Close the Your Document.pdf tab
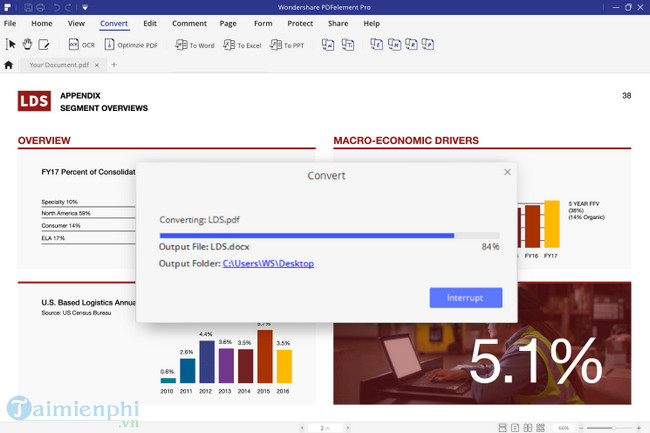 tap(97, 65)
